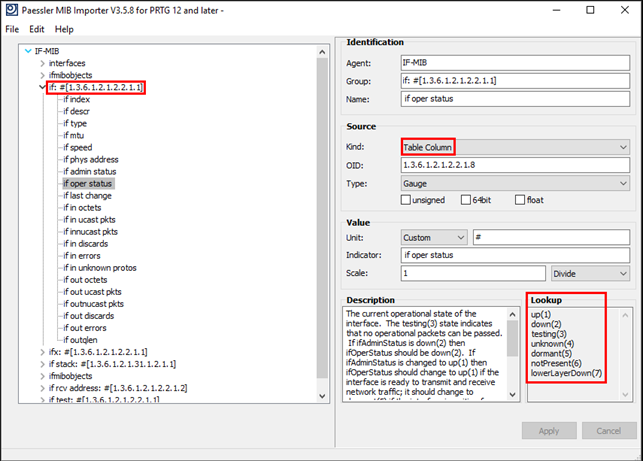Select the if out ucast pkts item
Viewport: 643px width, 461px height.
coord(92,292)
